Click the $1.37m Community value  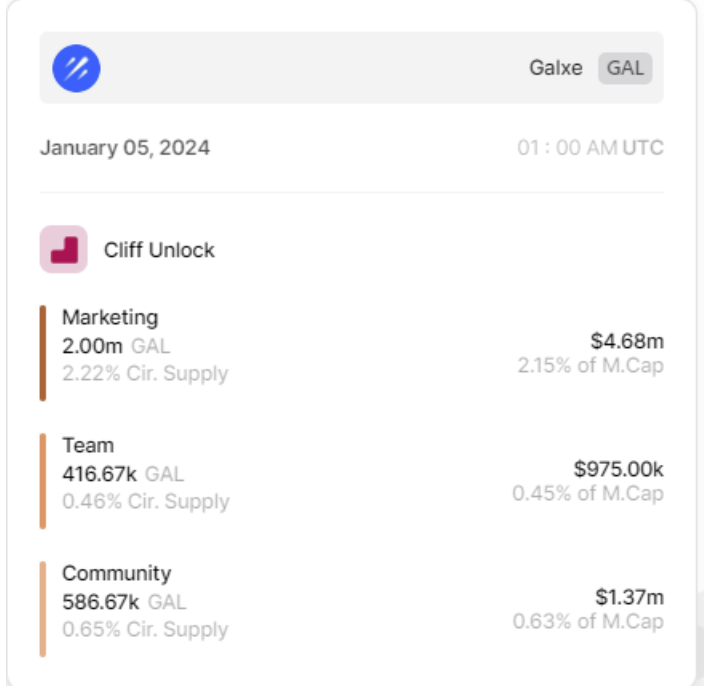click(629, 597)
